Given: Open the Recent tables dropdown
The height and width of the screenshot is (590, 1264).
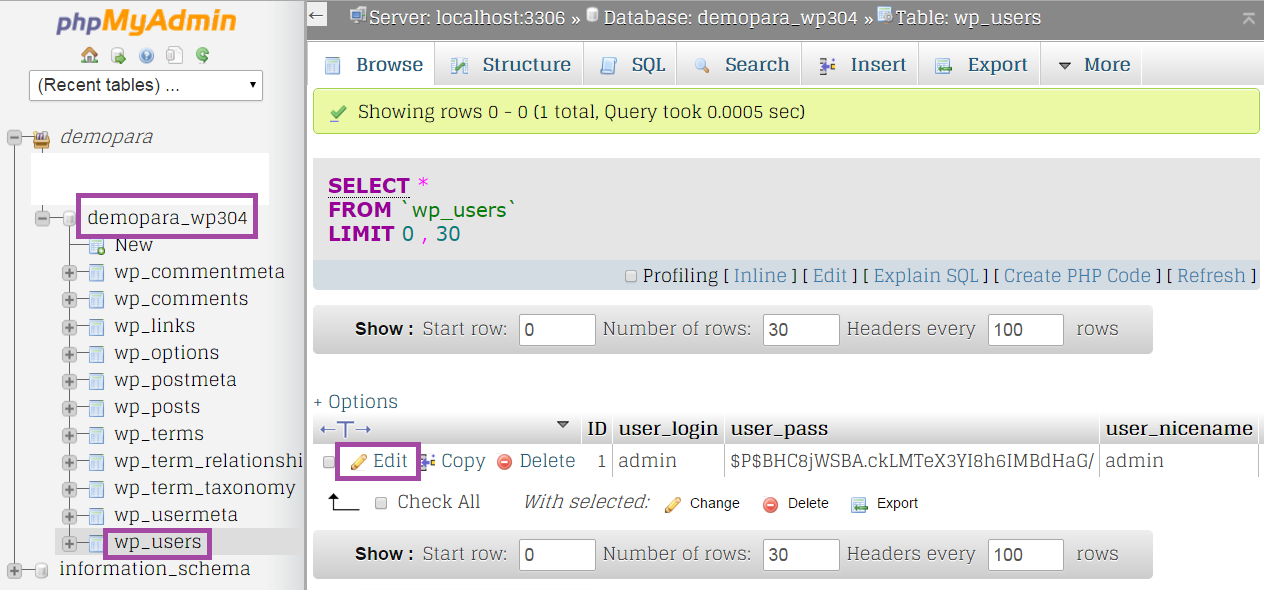Looking at the screenshot, I should (146, 85).
